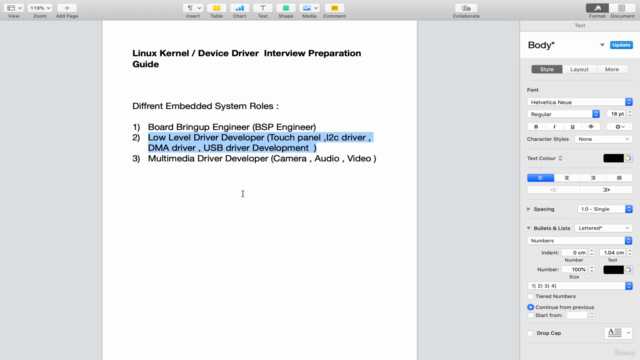Toggle Bold formatting
The width and height of the screenshot is (640, 360).
[x=536, y=127]
